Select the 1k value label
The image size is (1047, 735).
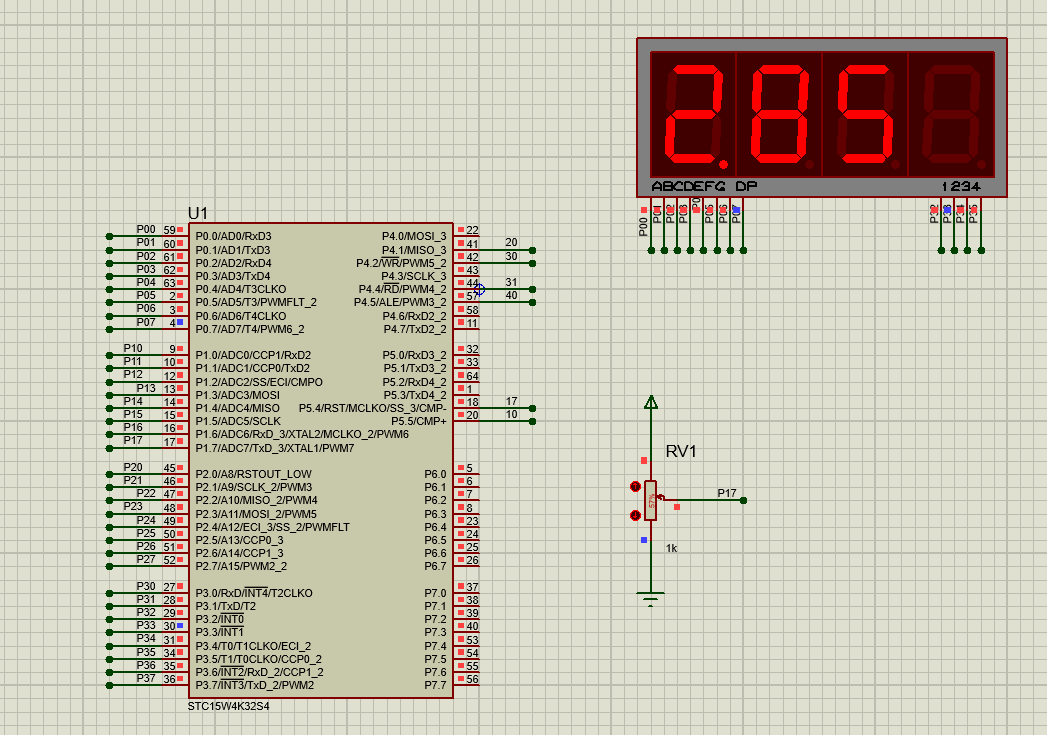click(672, 548)
